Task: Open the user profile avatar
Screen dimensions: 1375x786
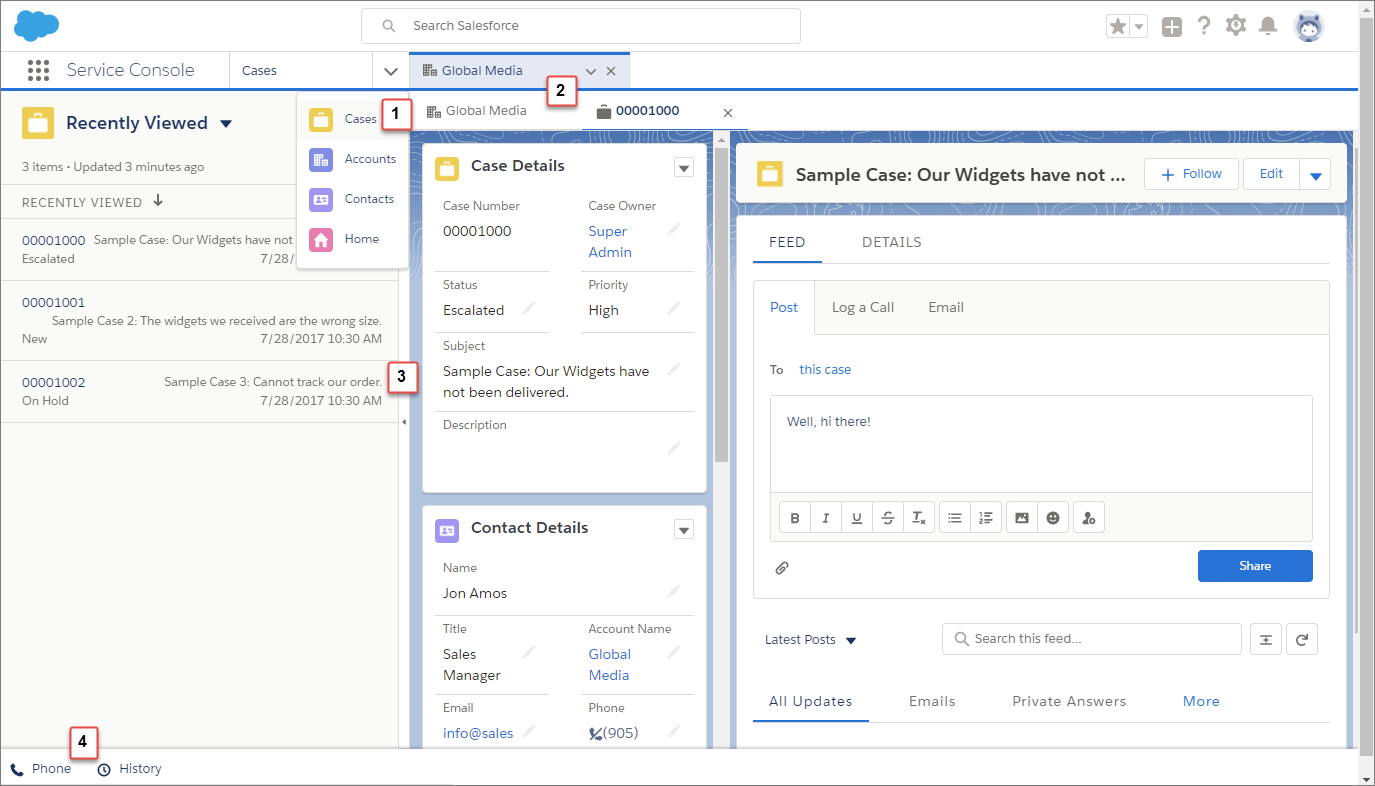Action: (x=1308, y=27)
